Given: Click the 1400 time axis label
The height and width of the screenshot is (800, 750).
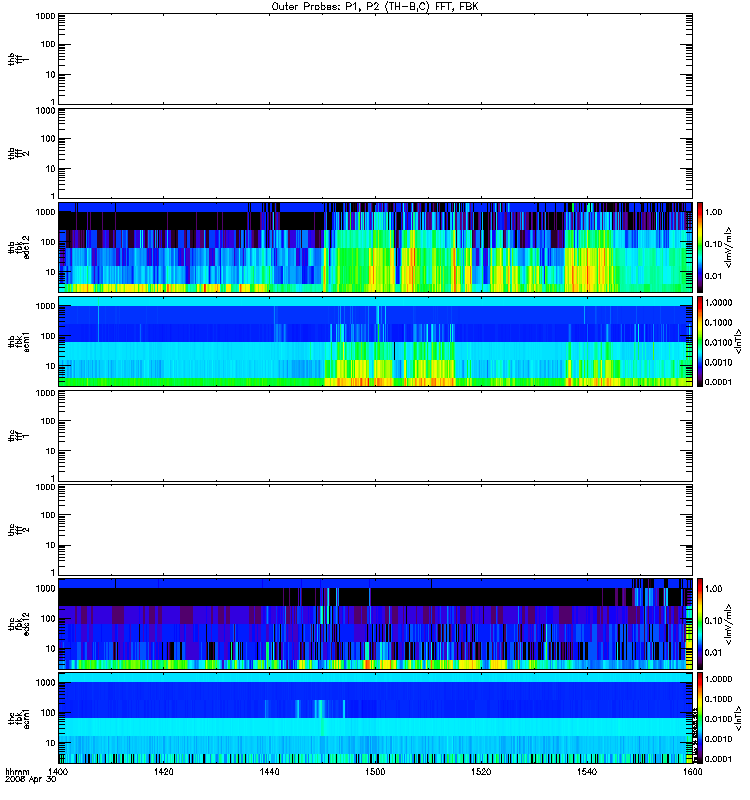Looking at the screenshot, I should click(58, 771).
